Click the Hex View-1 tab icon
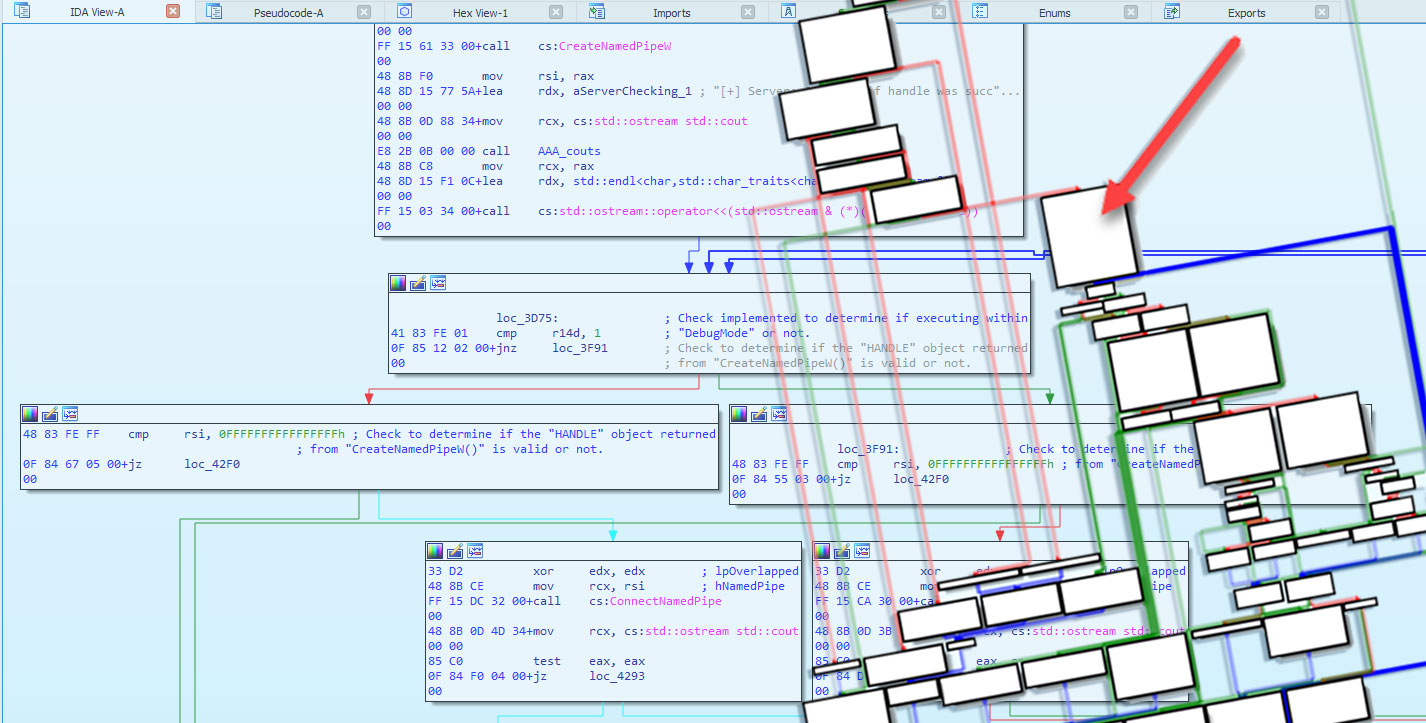Viewport: 1426px width, 723px height. tap(405, 12)
